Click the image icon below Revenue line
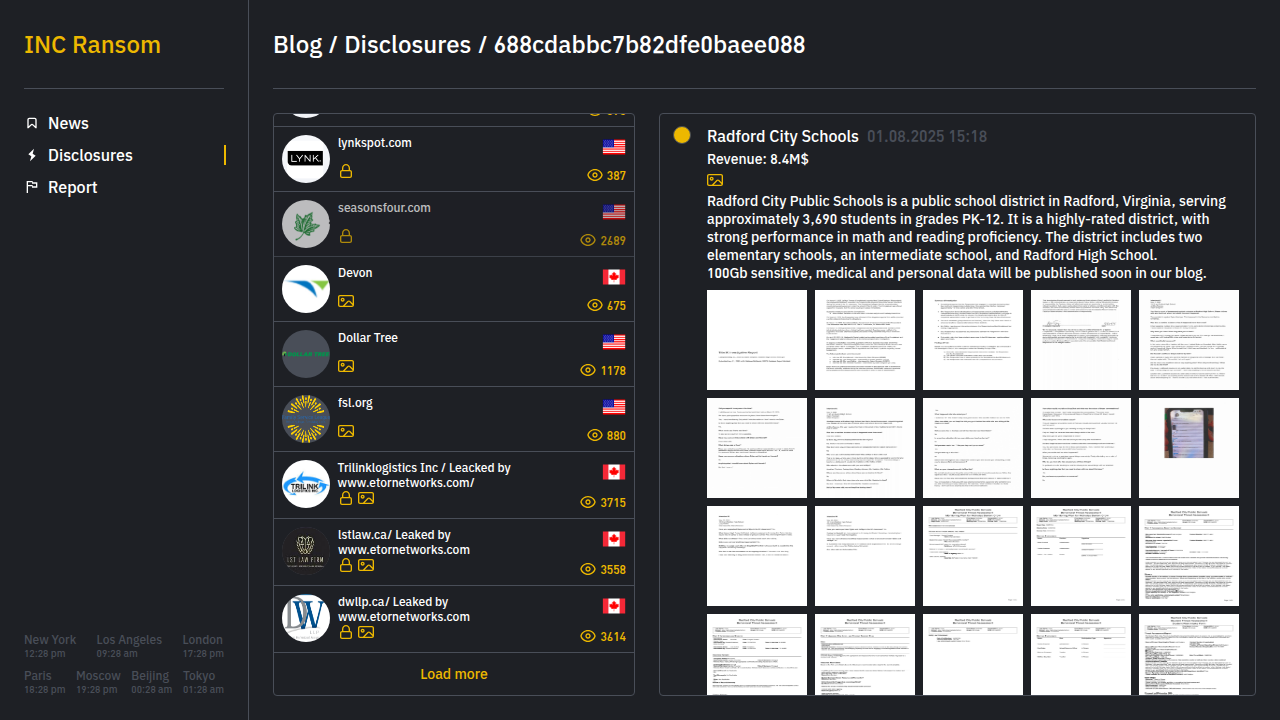The image size is (1280, 720). click(x=715, y=180)
